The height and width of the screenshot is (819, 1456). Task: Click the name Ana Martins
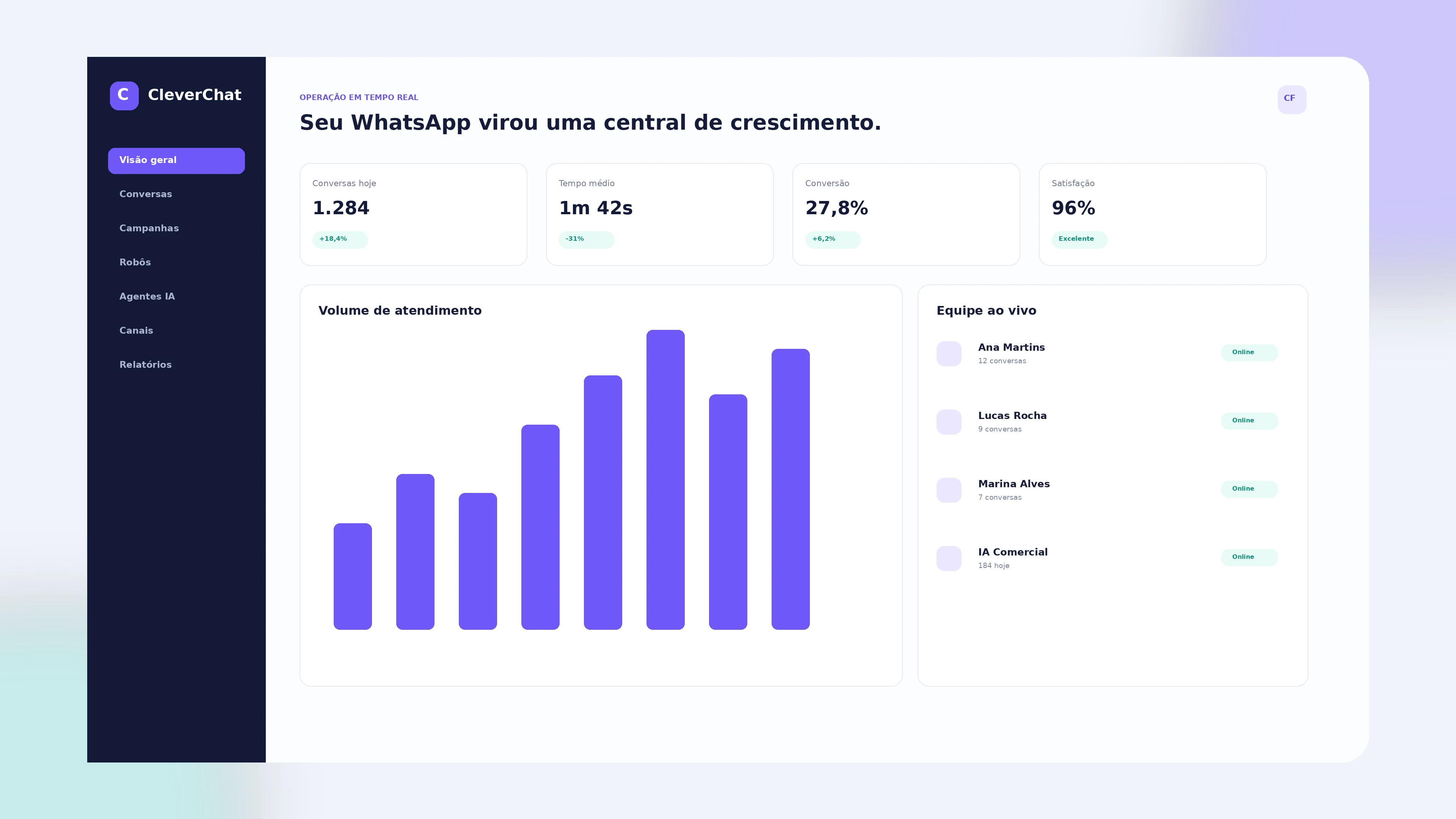[1011, 348]
